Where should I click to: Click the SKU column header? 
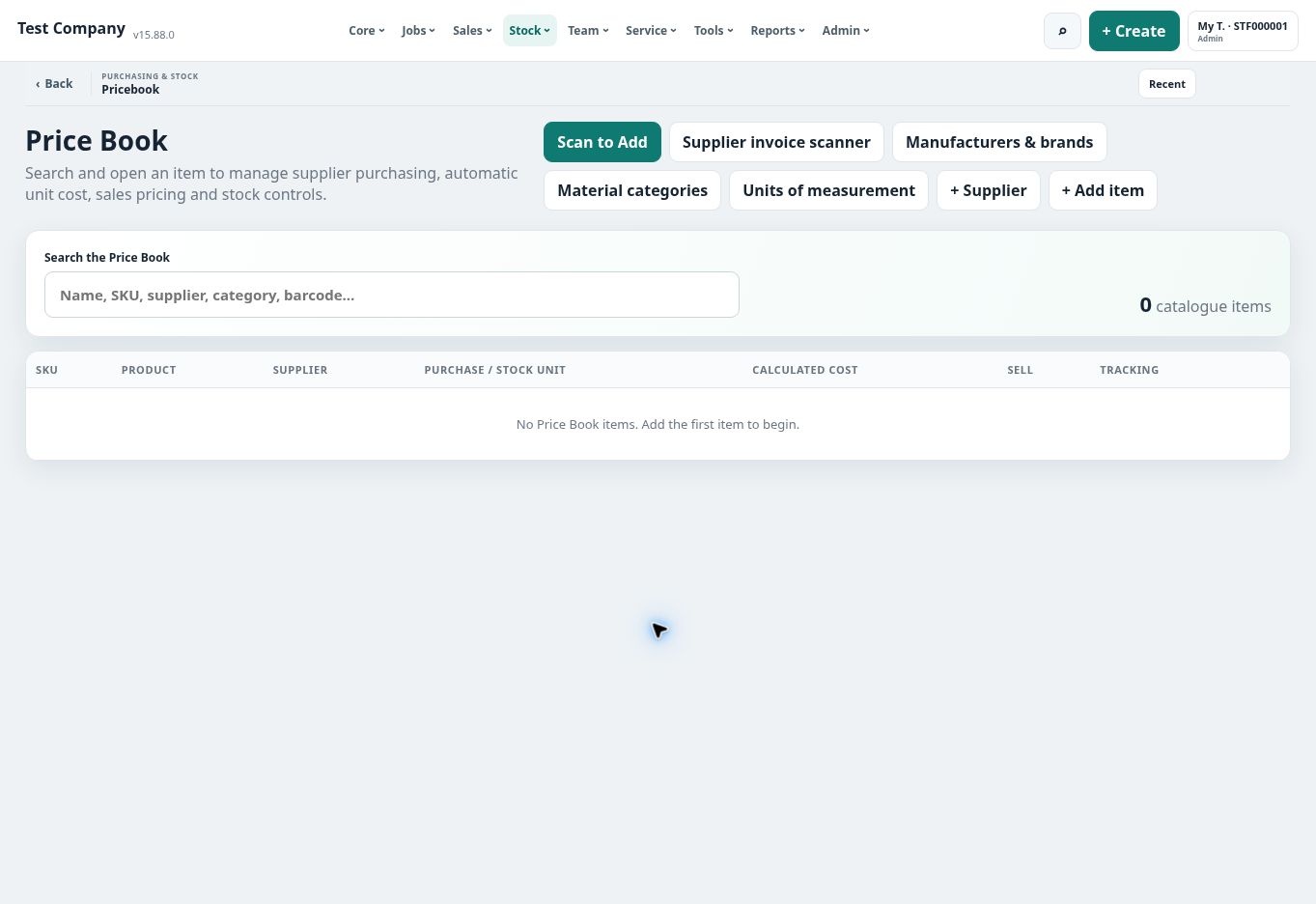click(46, 370)
